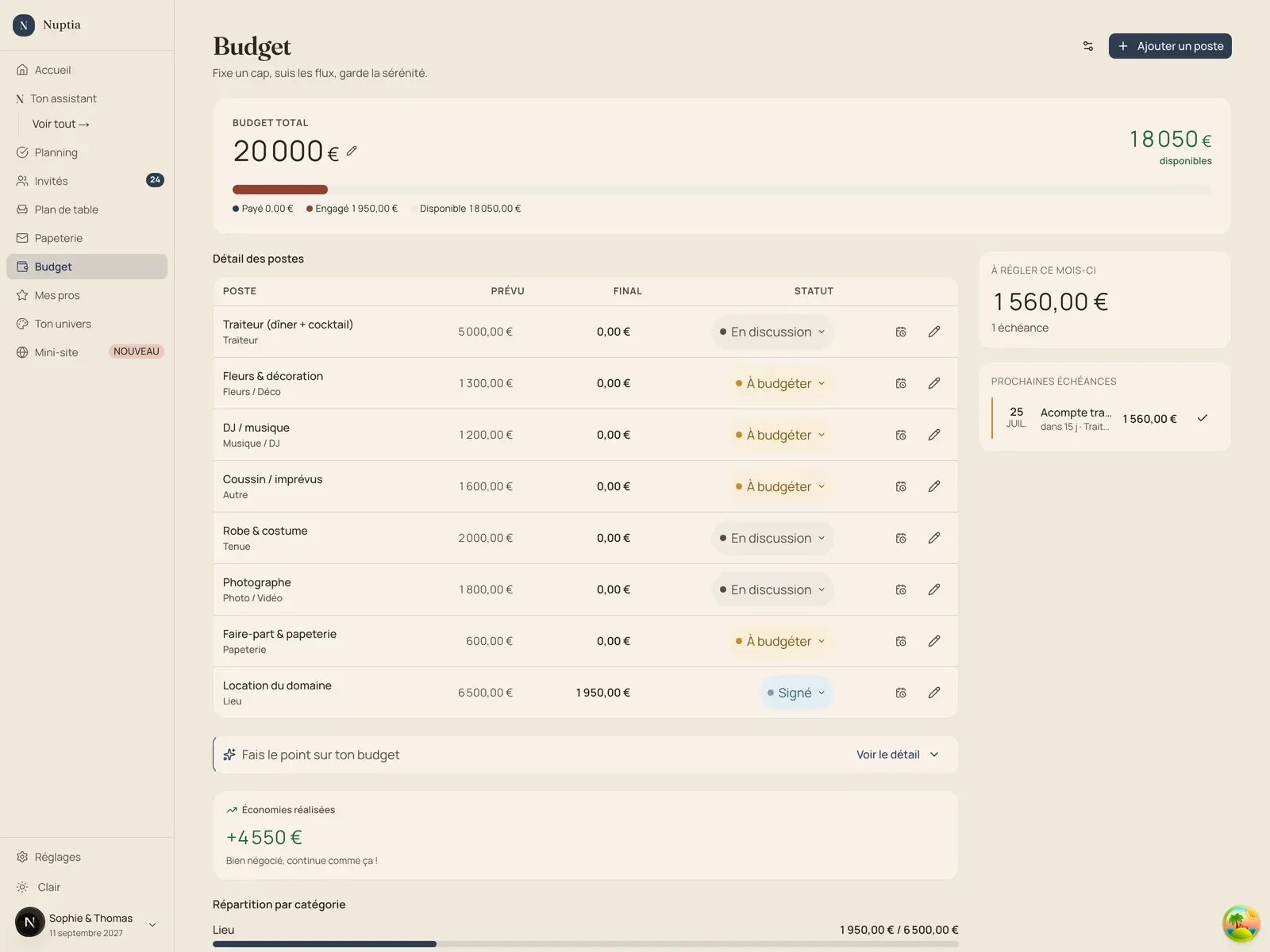Open the Robe & costume status dropdown
Image resolution: width=1270 pixels, height=952 pixels.
click(773, 538)
